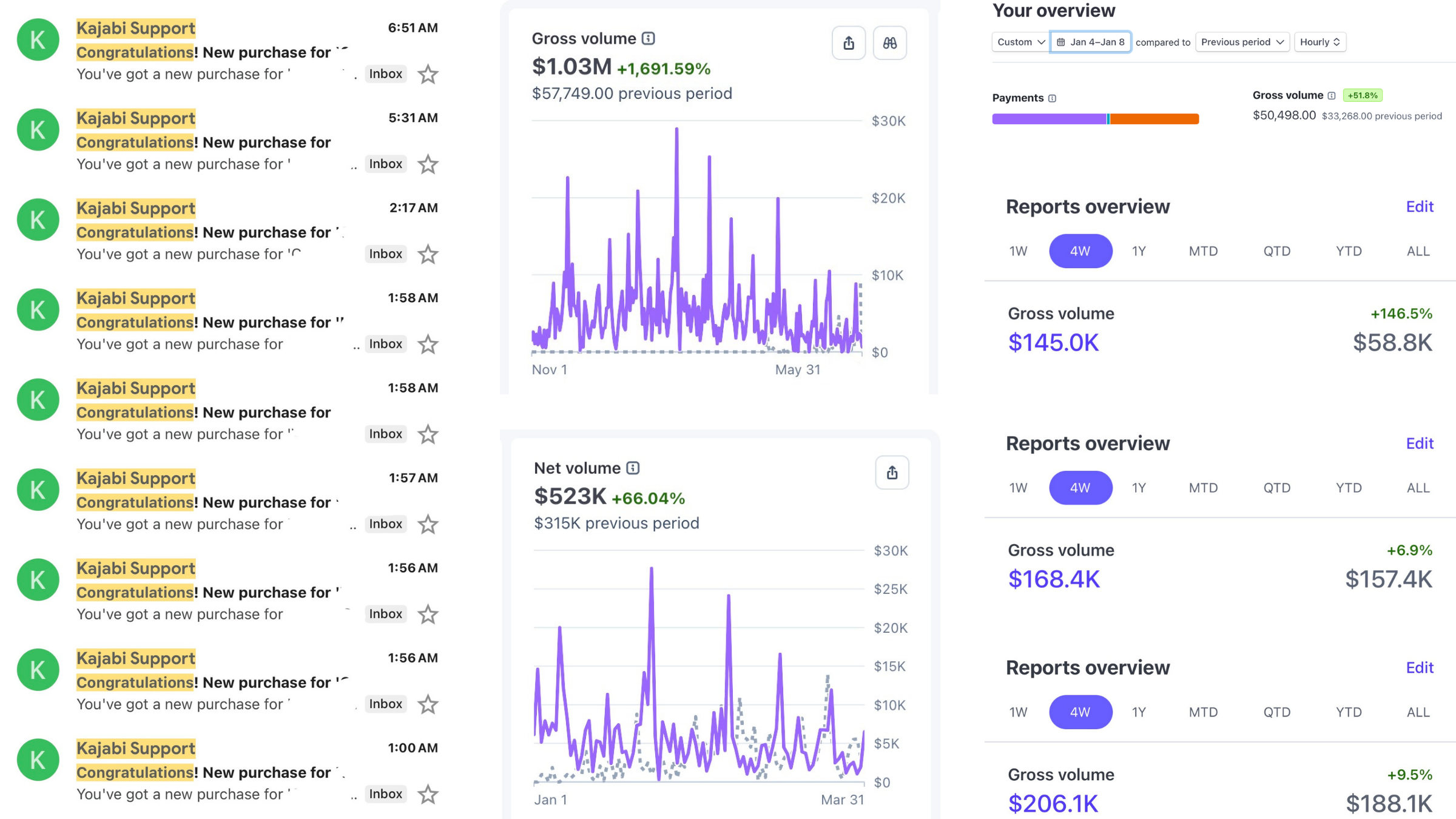Expand the Custom date range dropdown
The height and width of the screenshot is (819, 1456).
[1020, 42]
